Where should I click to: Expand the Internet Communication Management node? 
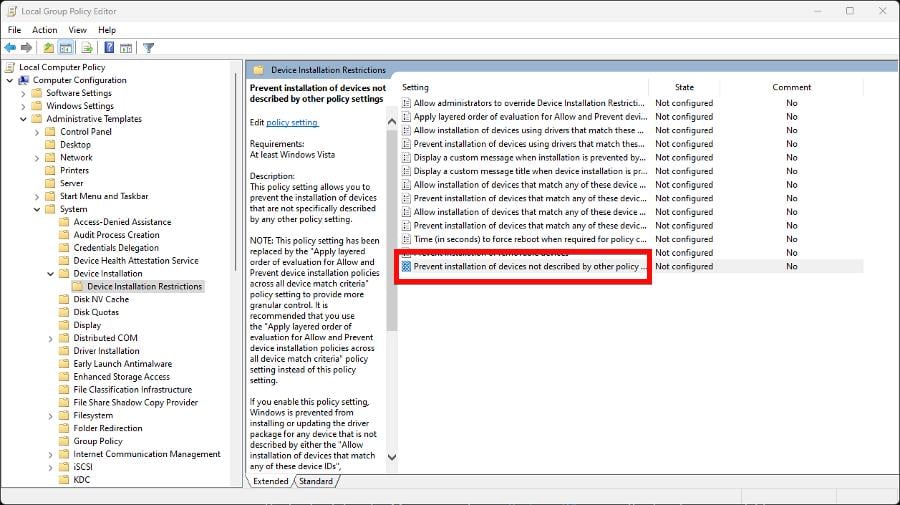[51, 454]
